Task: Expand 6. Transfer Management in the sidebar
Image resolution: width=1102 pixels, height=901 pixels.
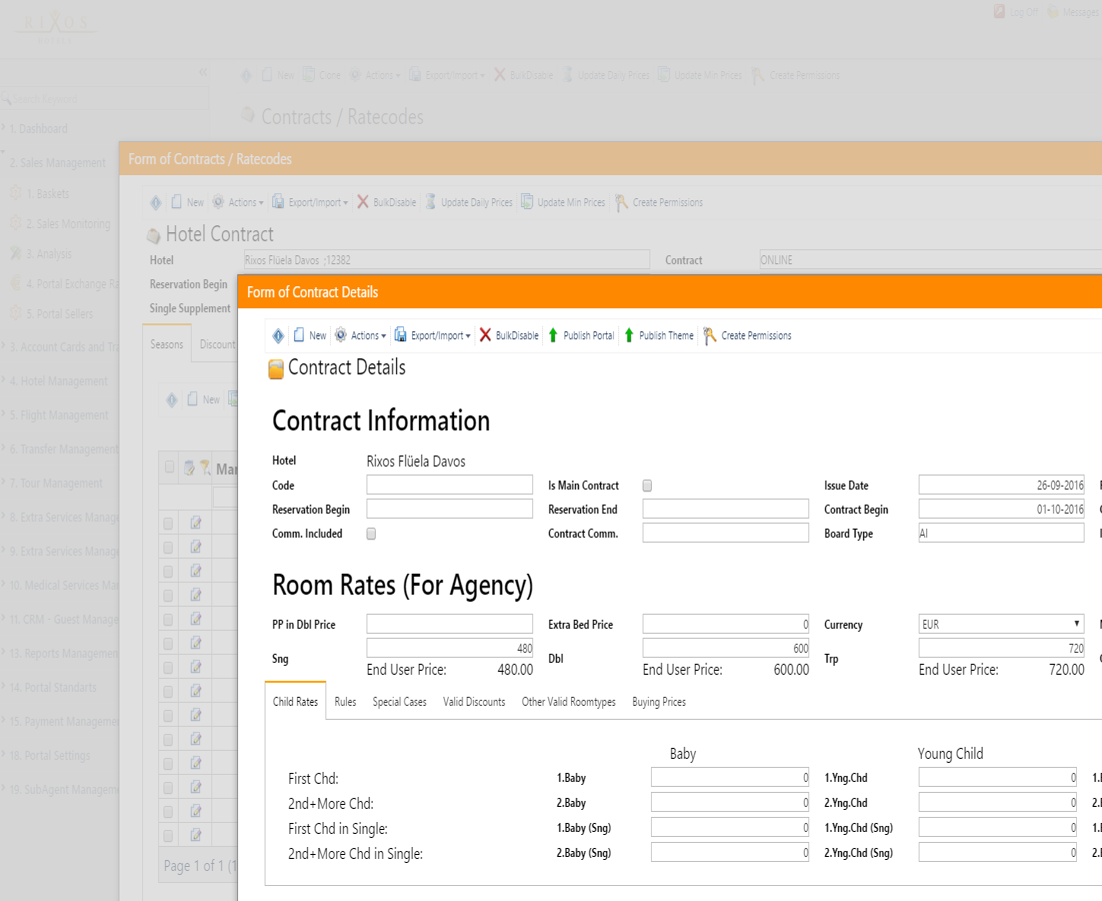Action: [x=63, y=449]
